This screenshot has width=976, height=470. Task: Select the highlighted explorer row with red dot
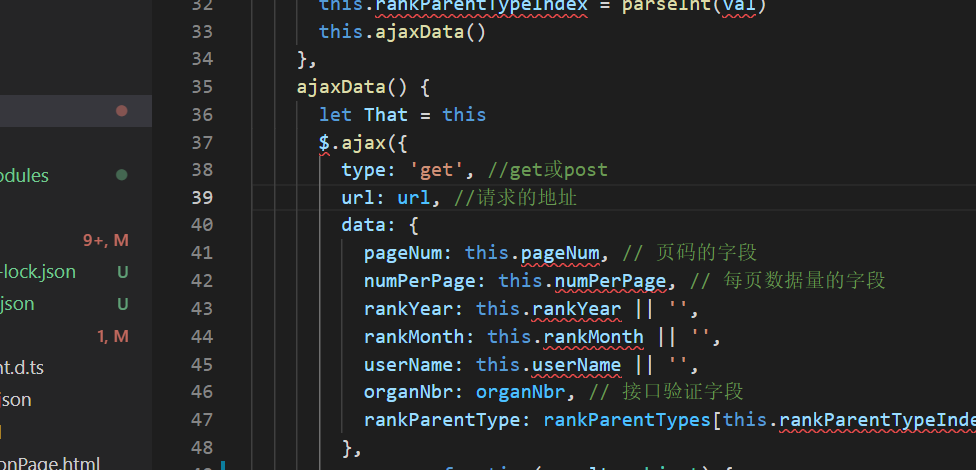[x=76, y=111]
